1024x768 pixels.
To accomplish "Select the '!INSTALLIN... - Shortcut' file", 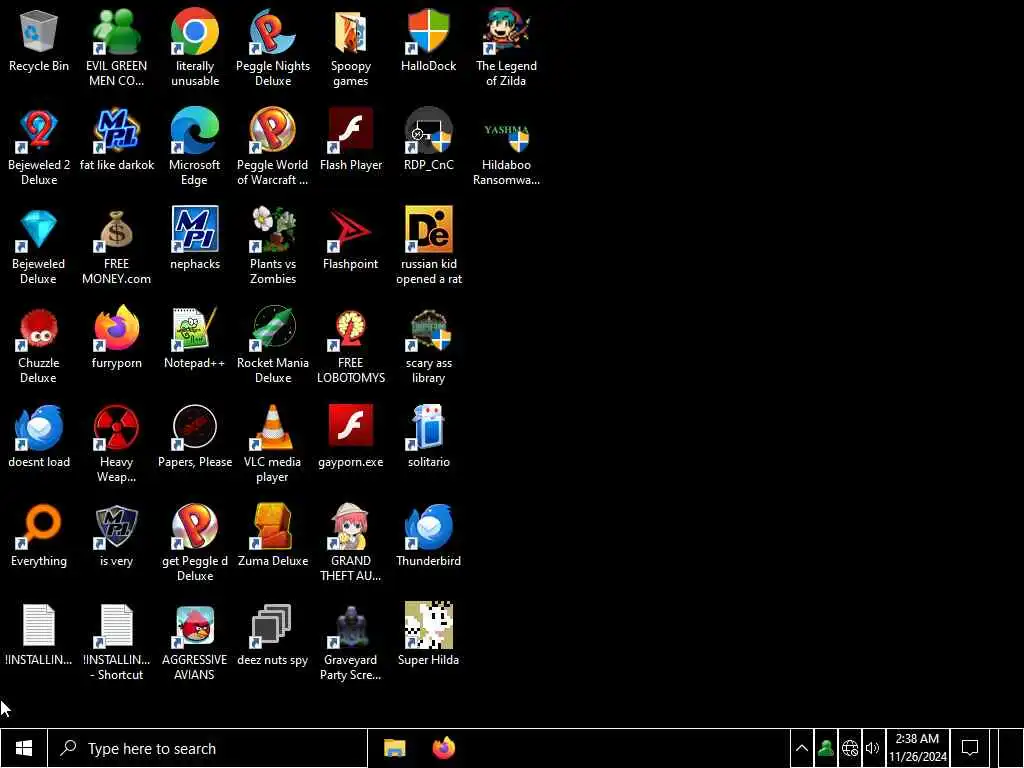I will click(116, 626).
